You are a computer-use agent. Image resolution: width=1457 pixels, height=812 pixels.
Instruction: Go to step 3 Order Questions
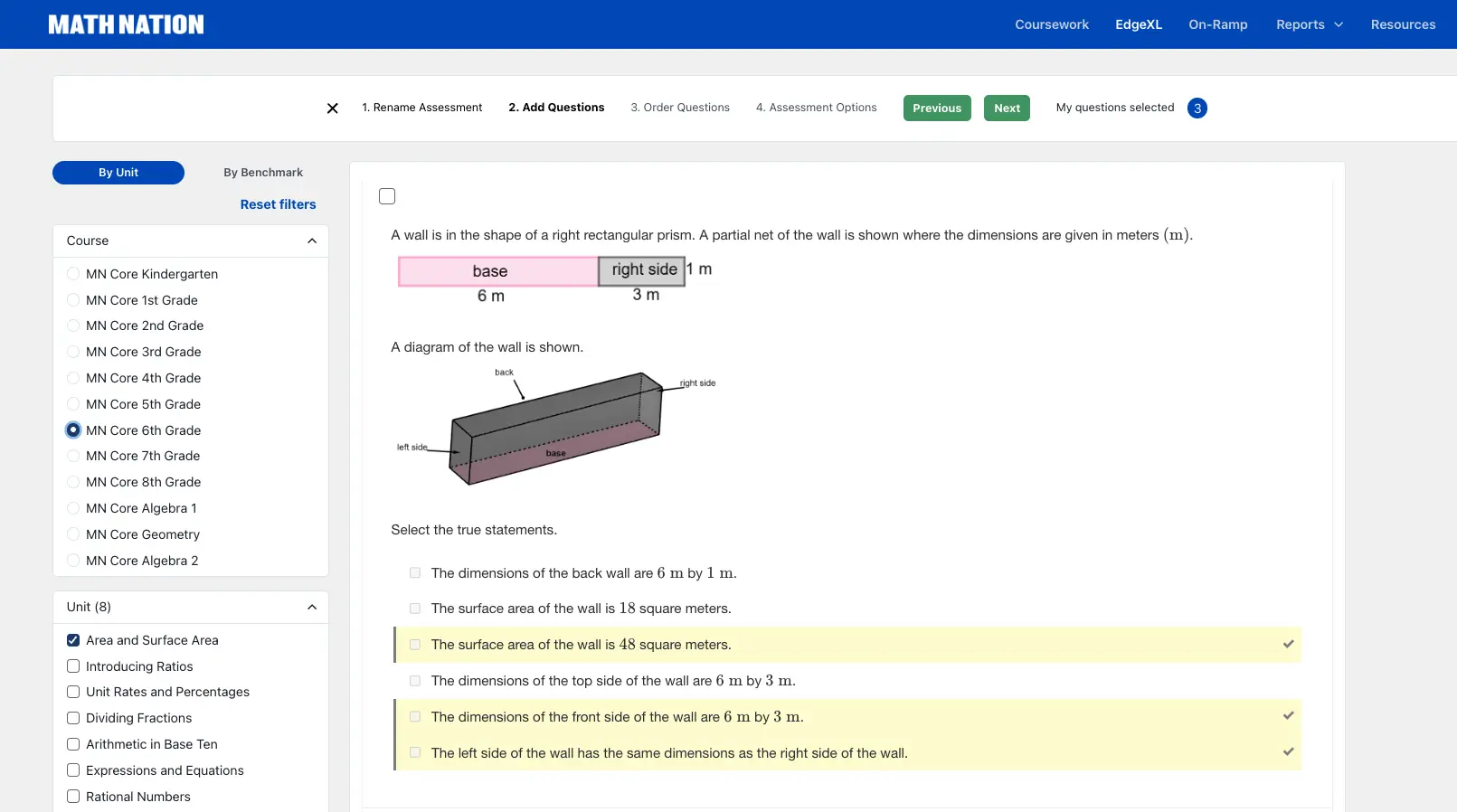[x=679, y=108]
